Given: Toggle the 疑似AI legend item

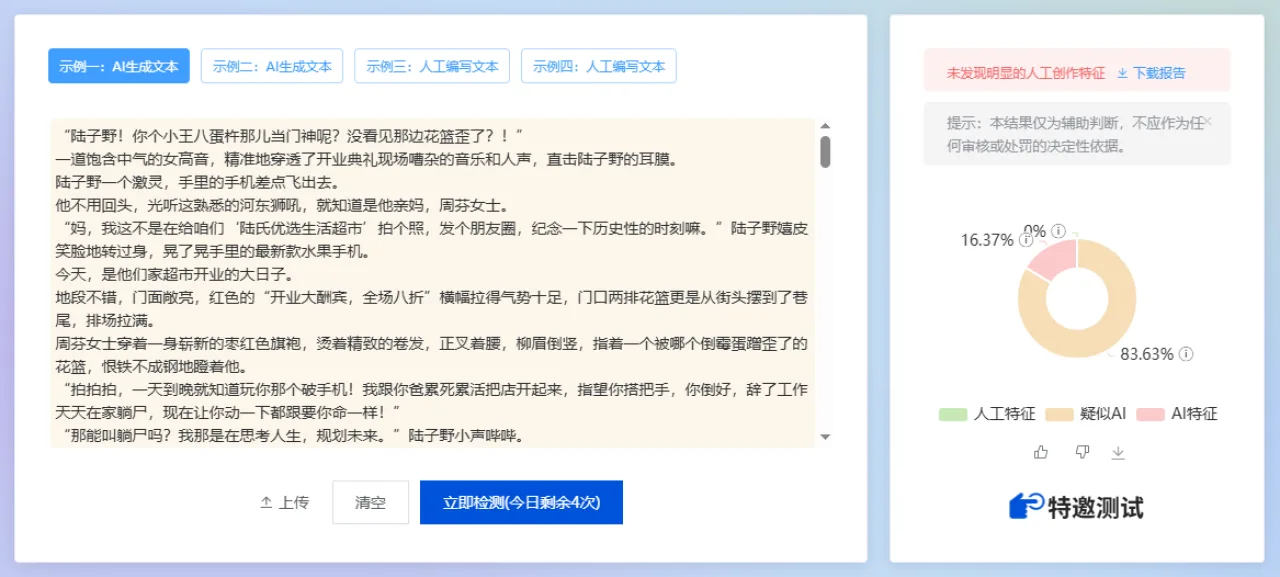Looking at the screenshot, I should (x=1086, y=414).
